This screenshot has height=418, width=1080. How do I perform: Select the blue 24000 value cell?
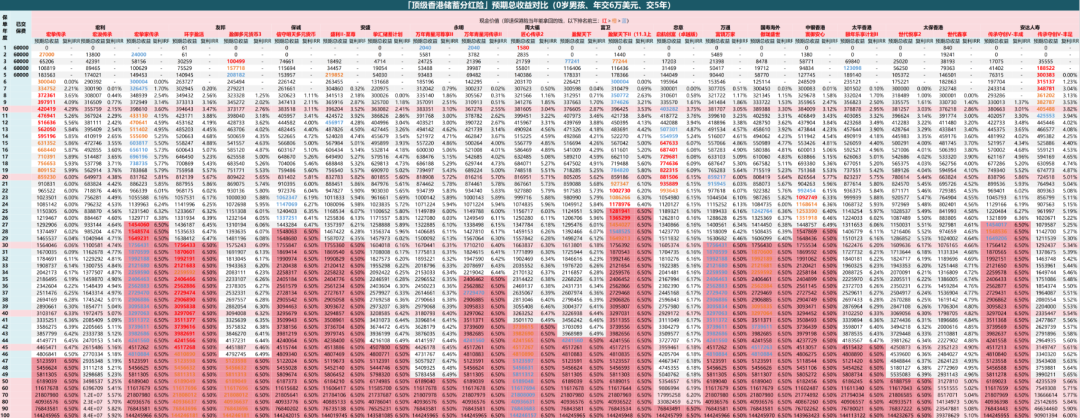138,53
